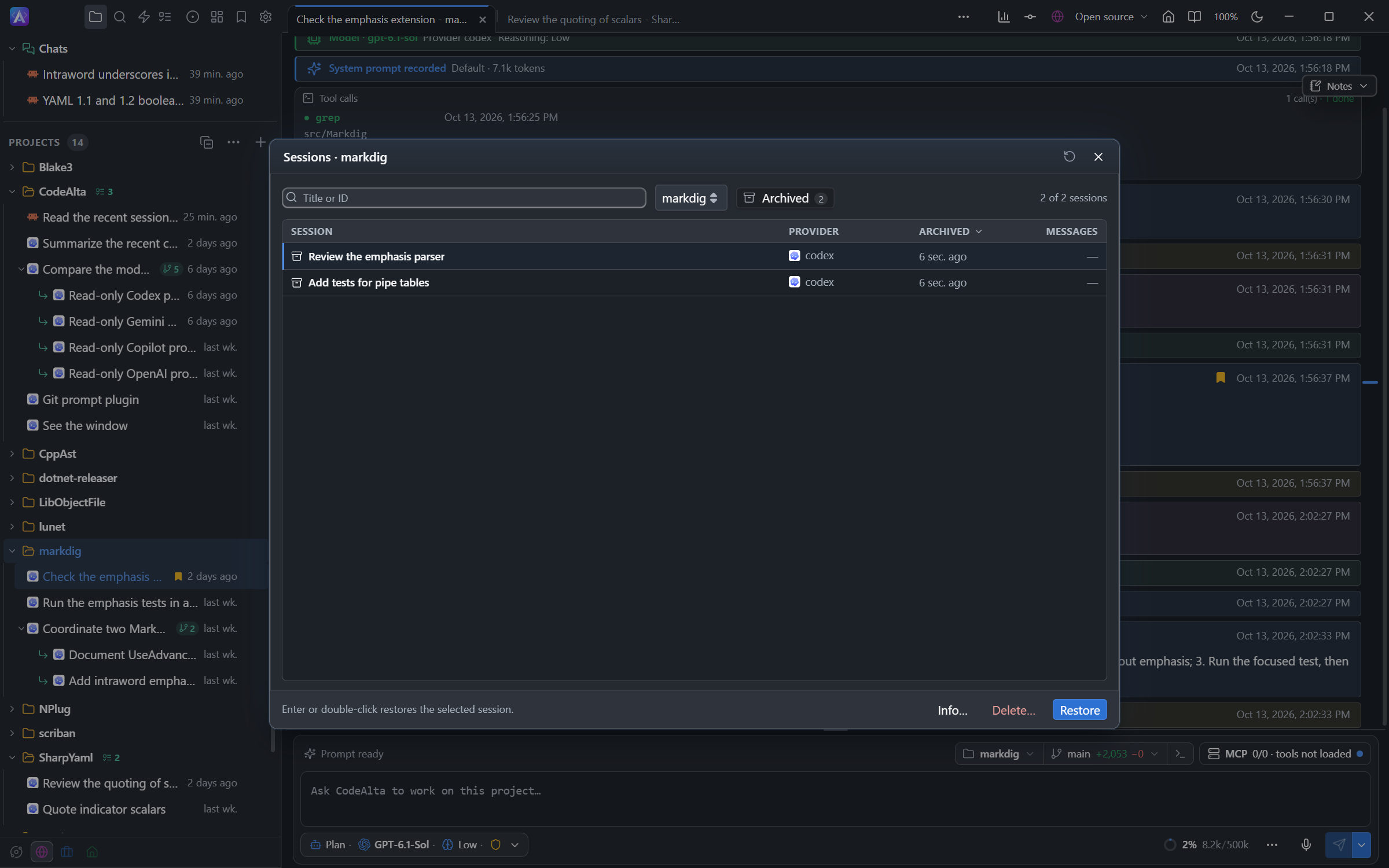
Task: Toggle dark mode moon icon
Action: click(1256, 17)
